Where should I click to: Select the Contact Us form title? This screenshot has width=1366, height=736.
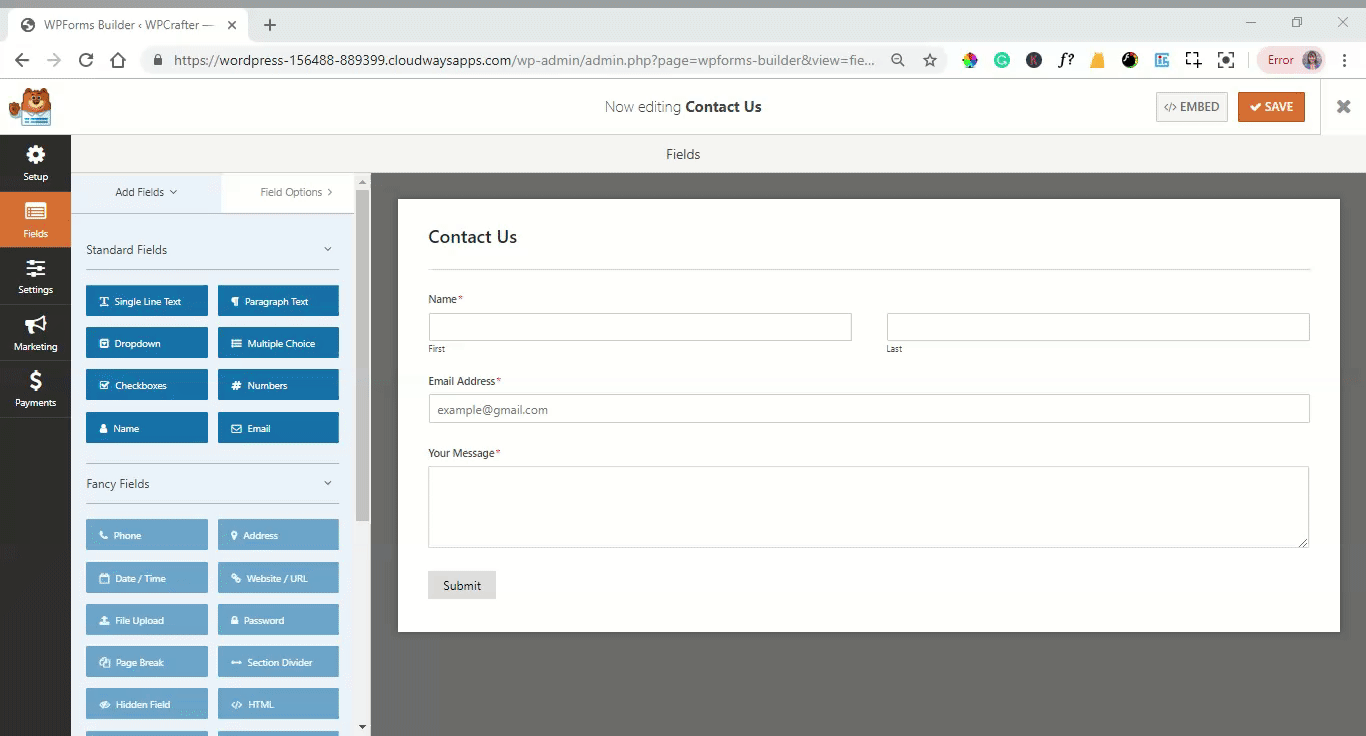click(x=473, y=237)
